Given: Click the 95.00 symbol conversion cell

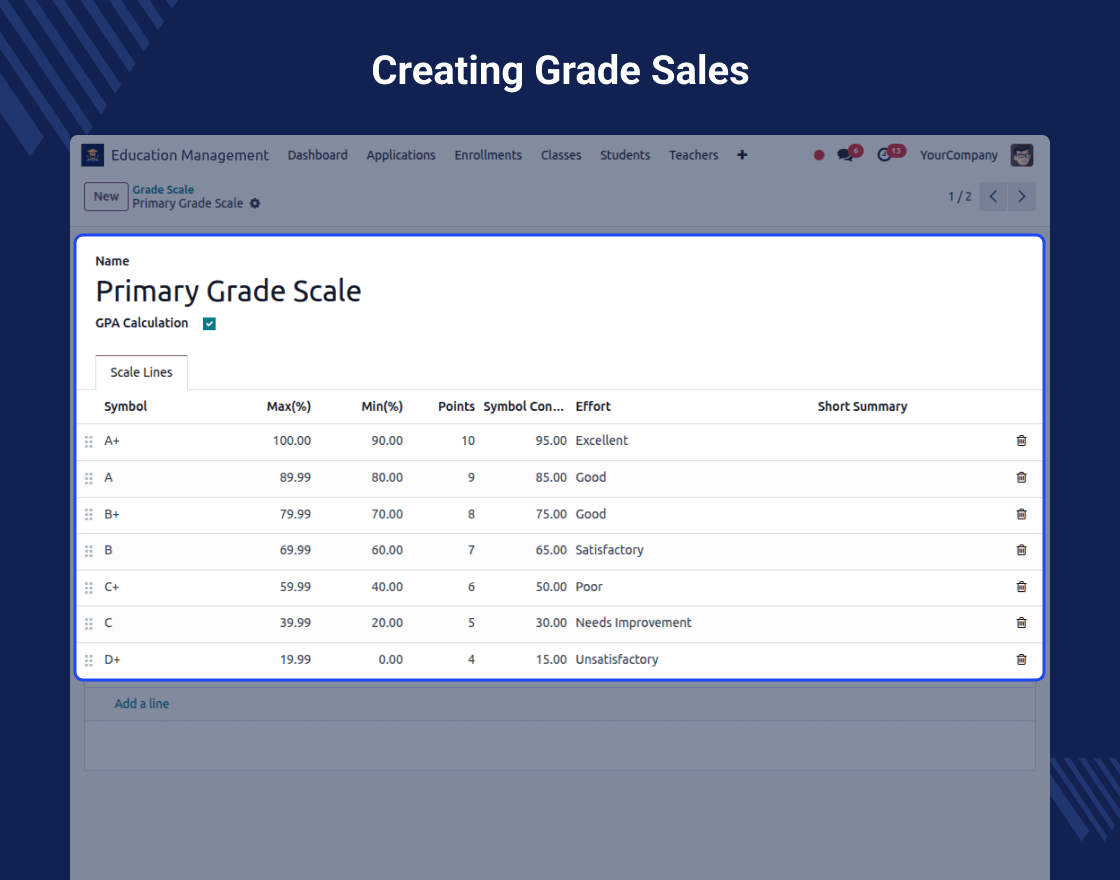Looking at the screenshot, I should [x=551, y=441].
